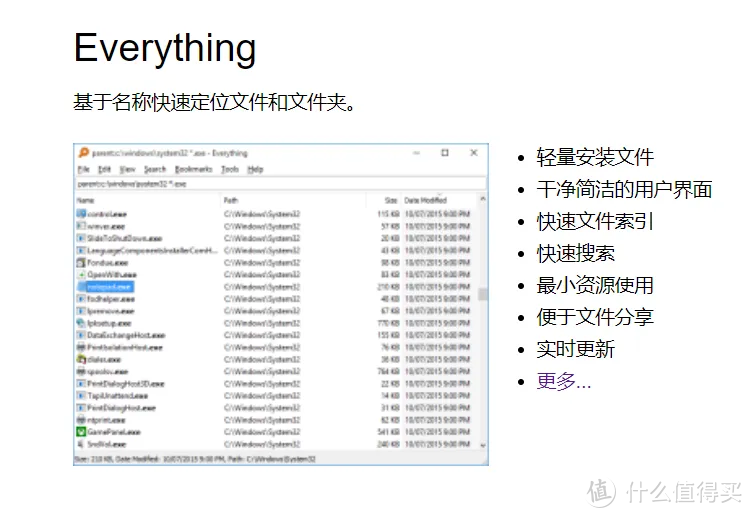This screenshot has height=518, width=753.
Task: Select the lpksetup.exe file name
Action: coord(109,323)
